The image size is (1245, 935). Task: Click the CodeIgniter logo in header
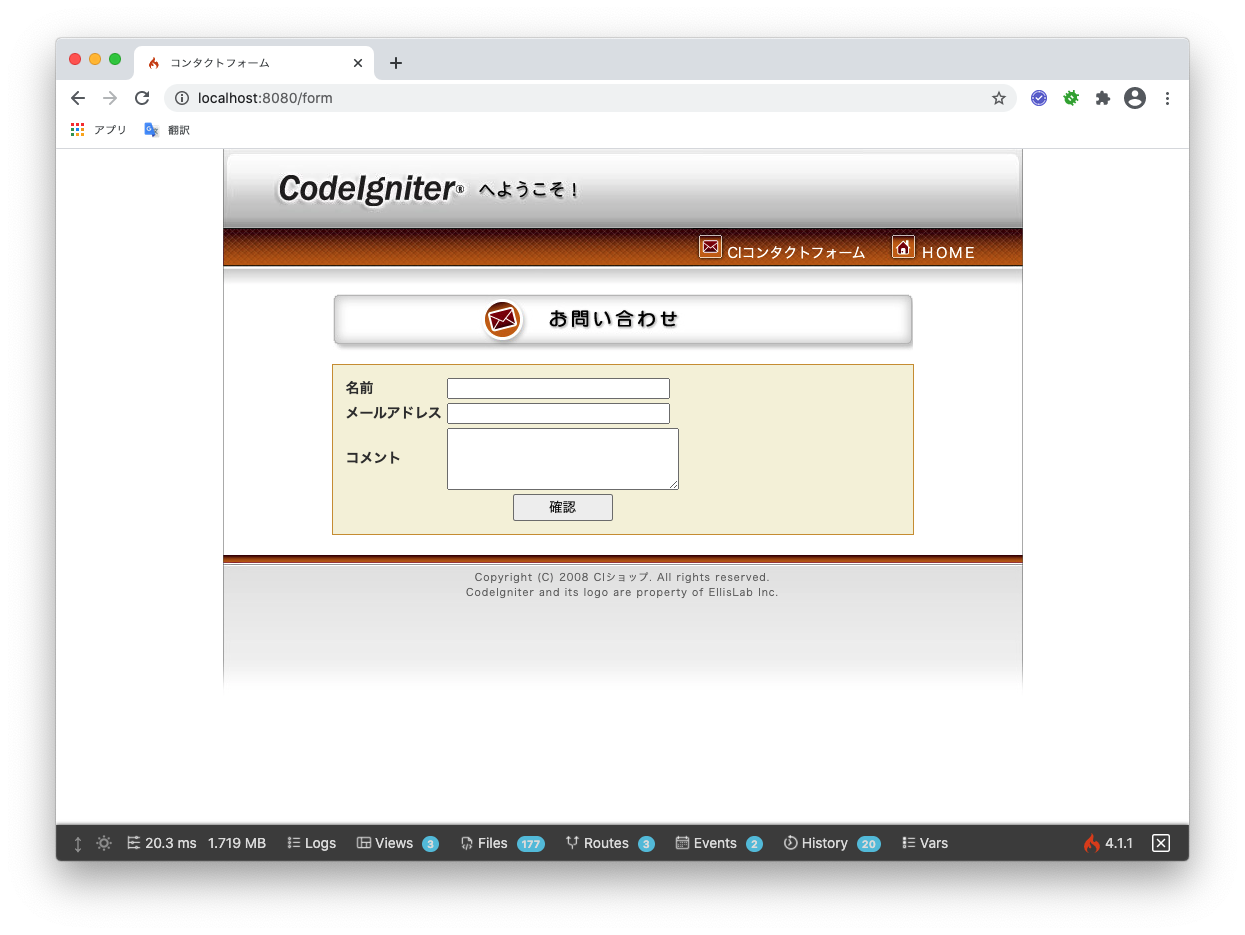pyautogui.click(x=371, y=189)
